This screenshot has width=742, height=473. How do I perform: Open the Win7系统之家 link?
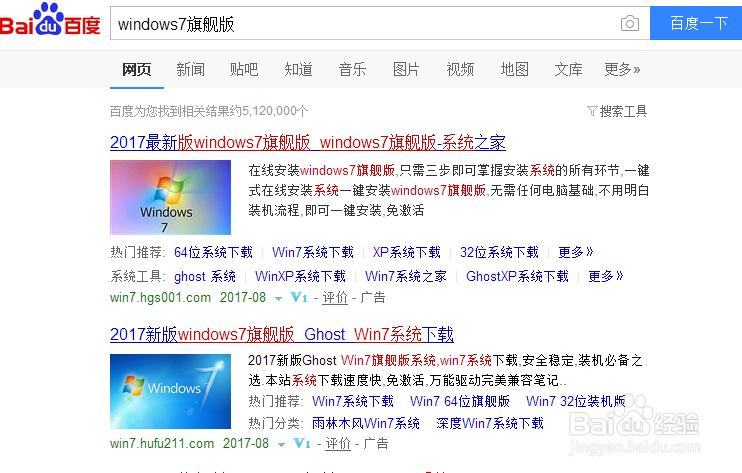point(406,276)
